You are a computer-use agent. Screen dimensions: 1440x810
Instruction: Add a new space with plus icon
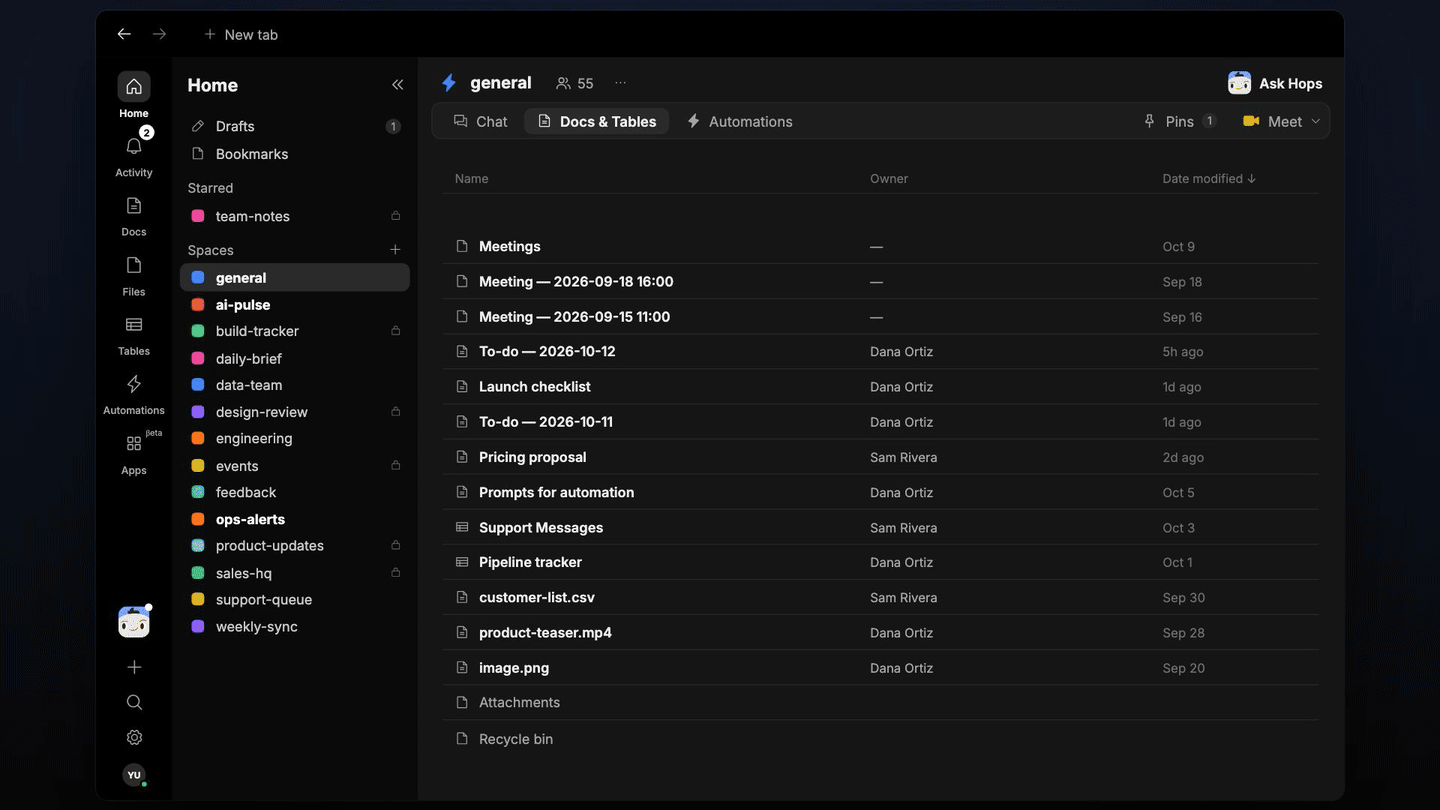tap(395, 250)
